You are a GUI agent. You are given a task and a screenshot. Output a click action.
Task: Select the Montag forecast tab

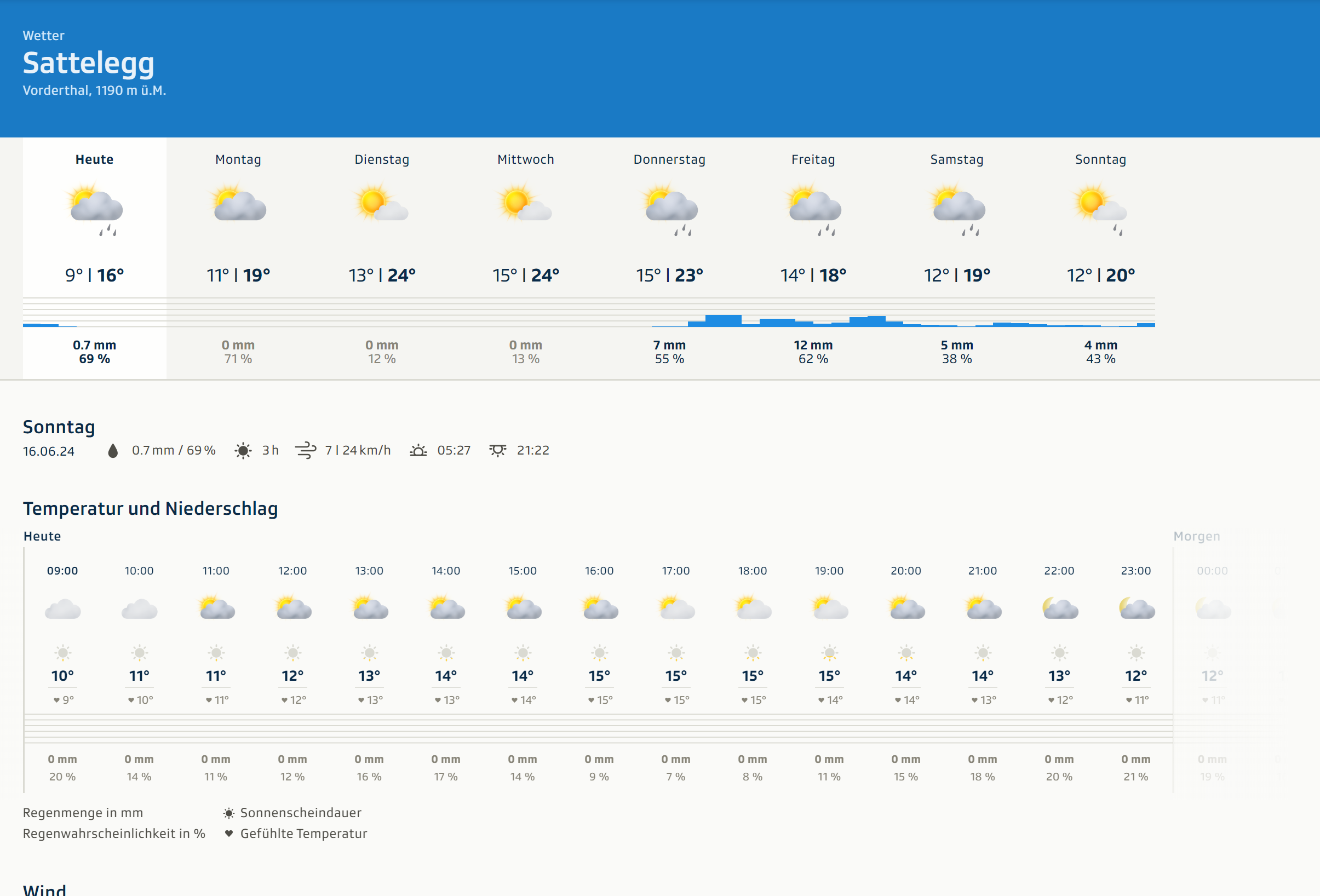238,159
